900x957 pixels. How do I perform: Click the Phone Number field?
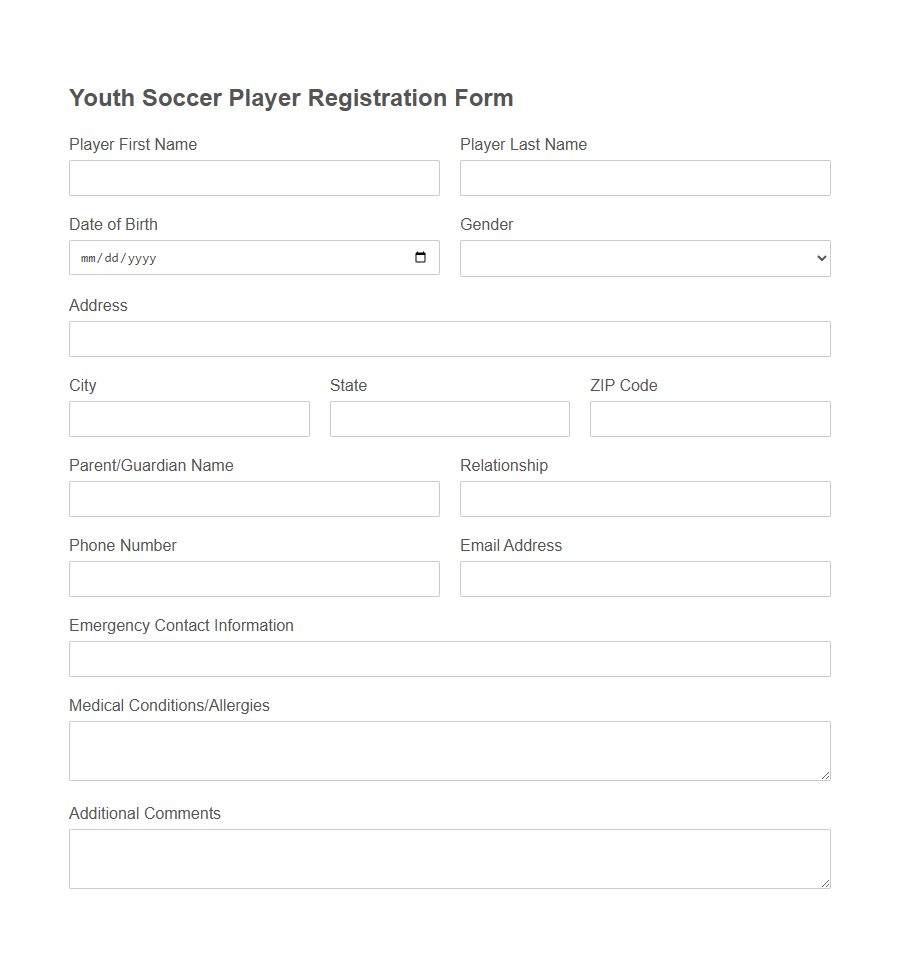254,578
